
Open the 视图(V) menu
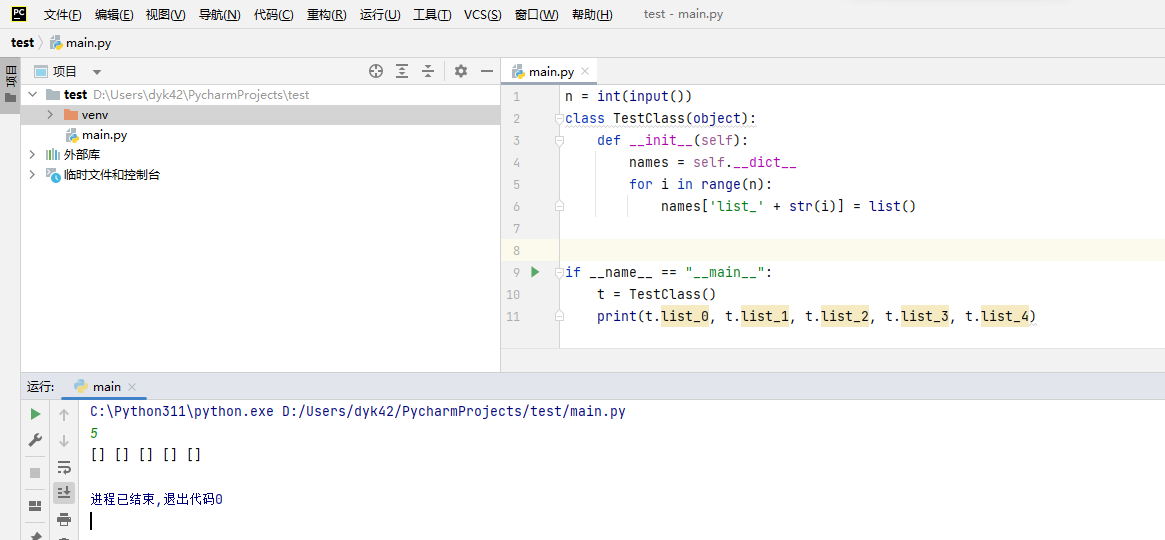click(x=166, y=15)
